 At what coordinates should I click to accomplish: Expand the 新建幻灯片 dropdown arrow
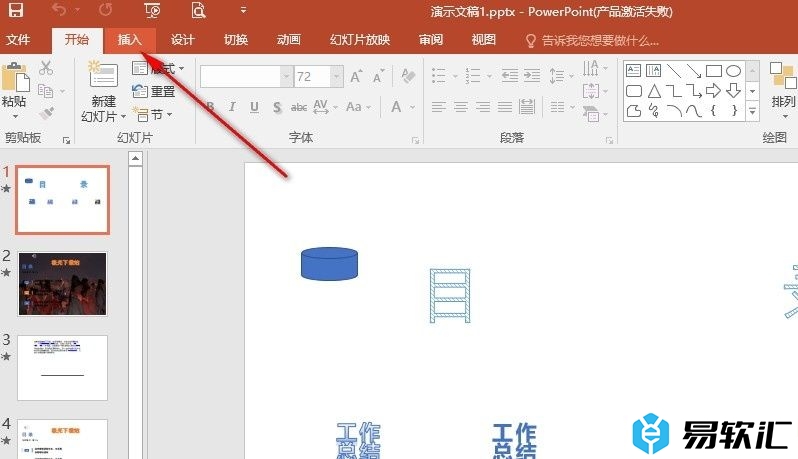(x=124, y=117)
